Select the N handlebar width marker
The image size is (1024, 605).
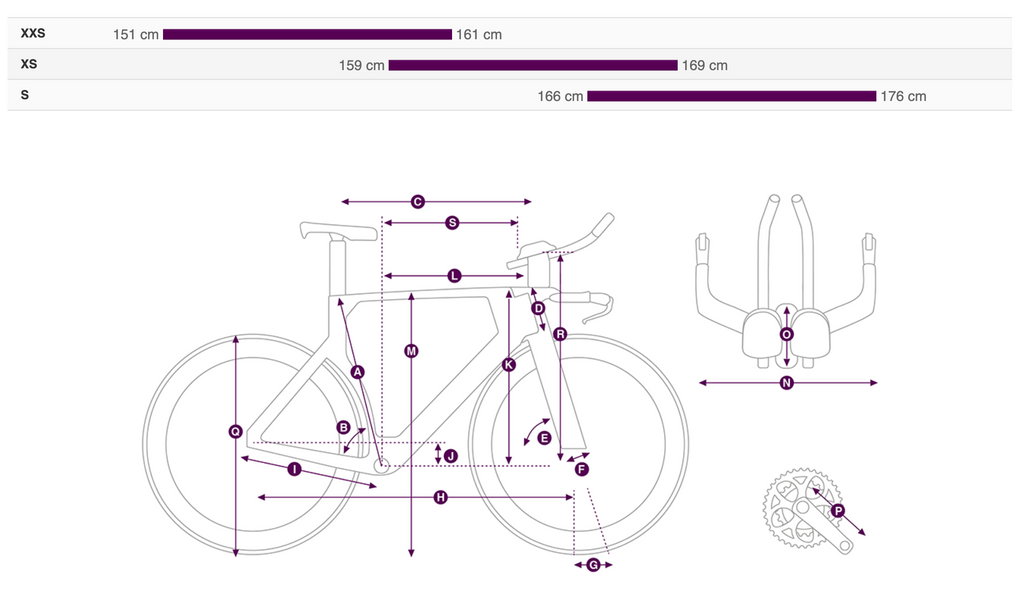coord(786,383)
